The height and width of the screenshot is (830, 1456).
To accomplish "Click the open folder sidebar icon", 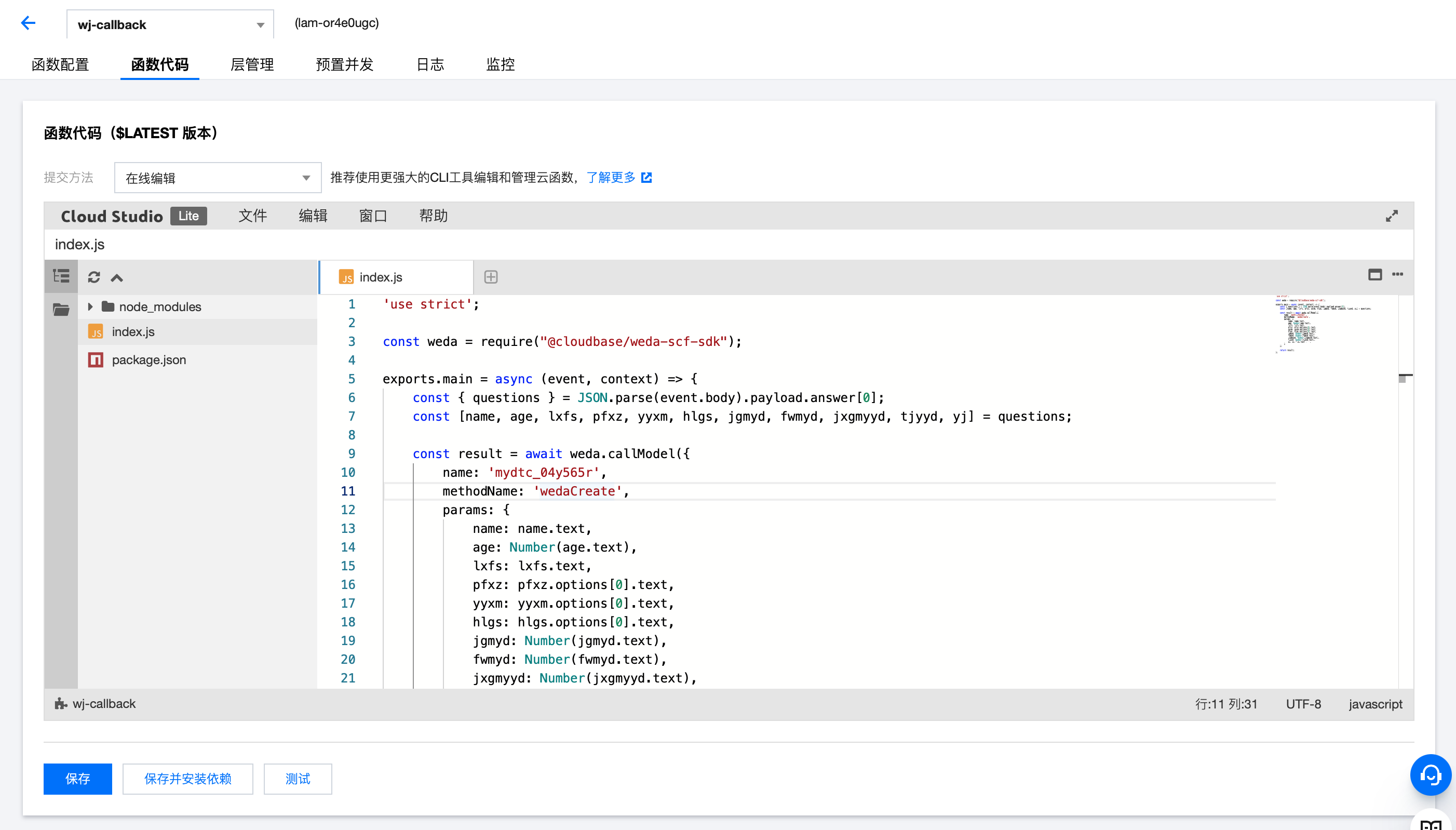I will [x=61, y=310].
